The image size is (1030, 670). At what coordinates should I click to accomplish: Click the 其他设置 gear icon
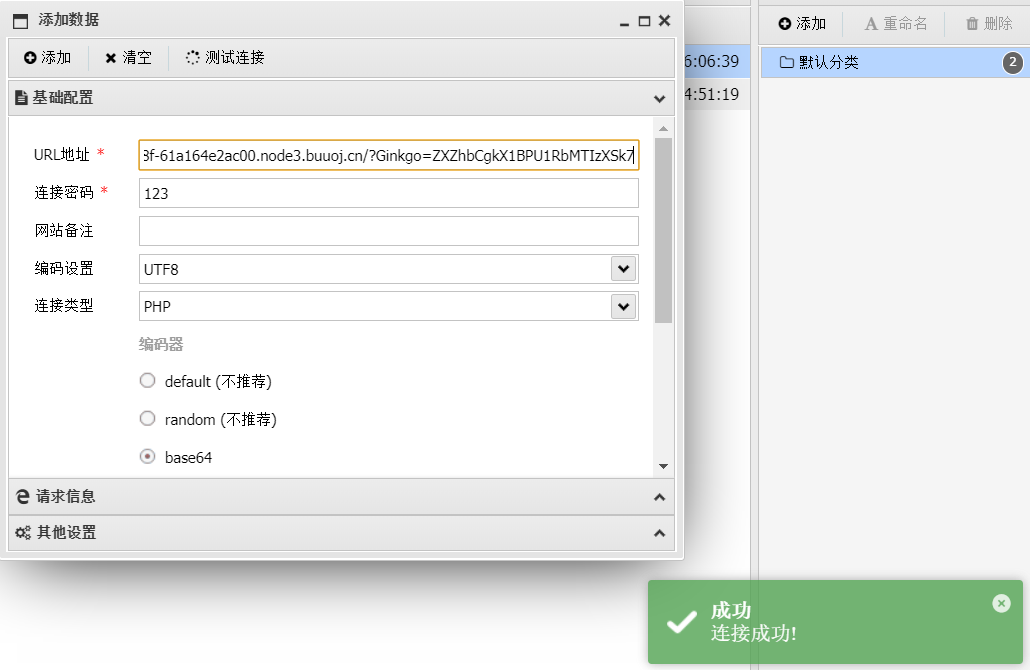click(22, 532)
